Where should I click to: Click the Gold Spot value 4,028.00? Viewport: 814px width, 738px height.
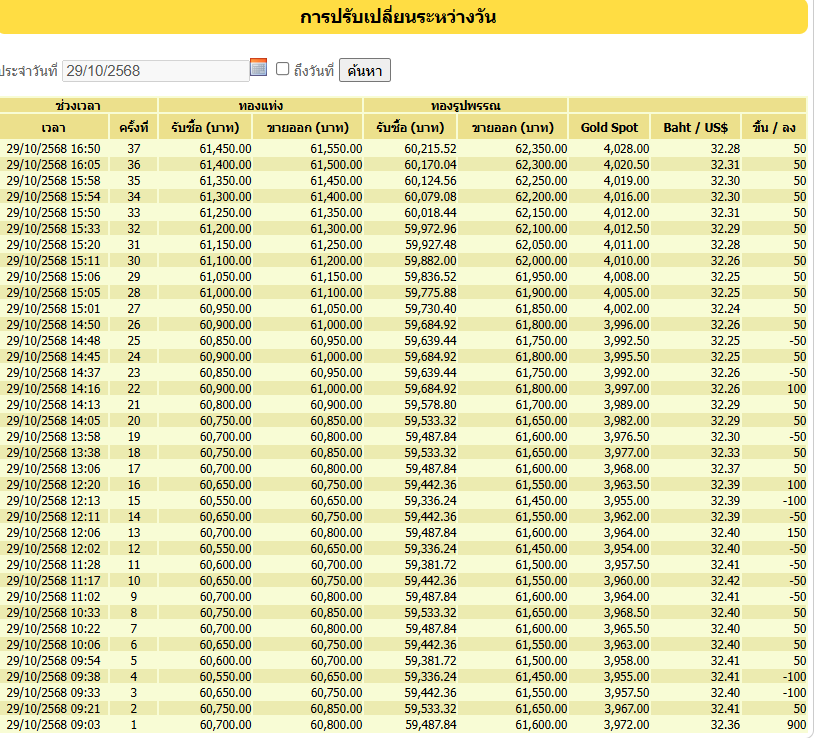(x=626, y=149)
